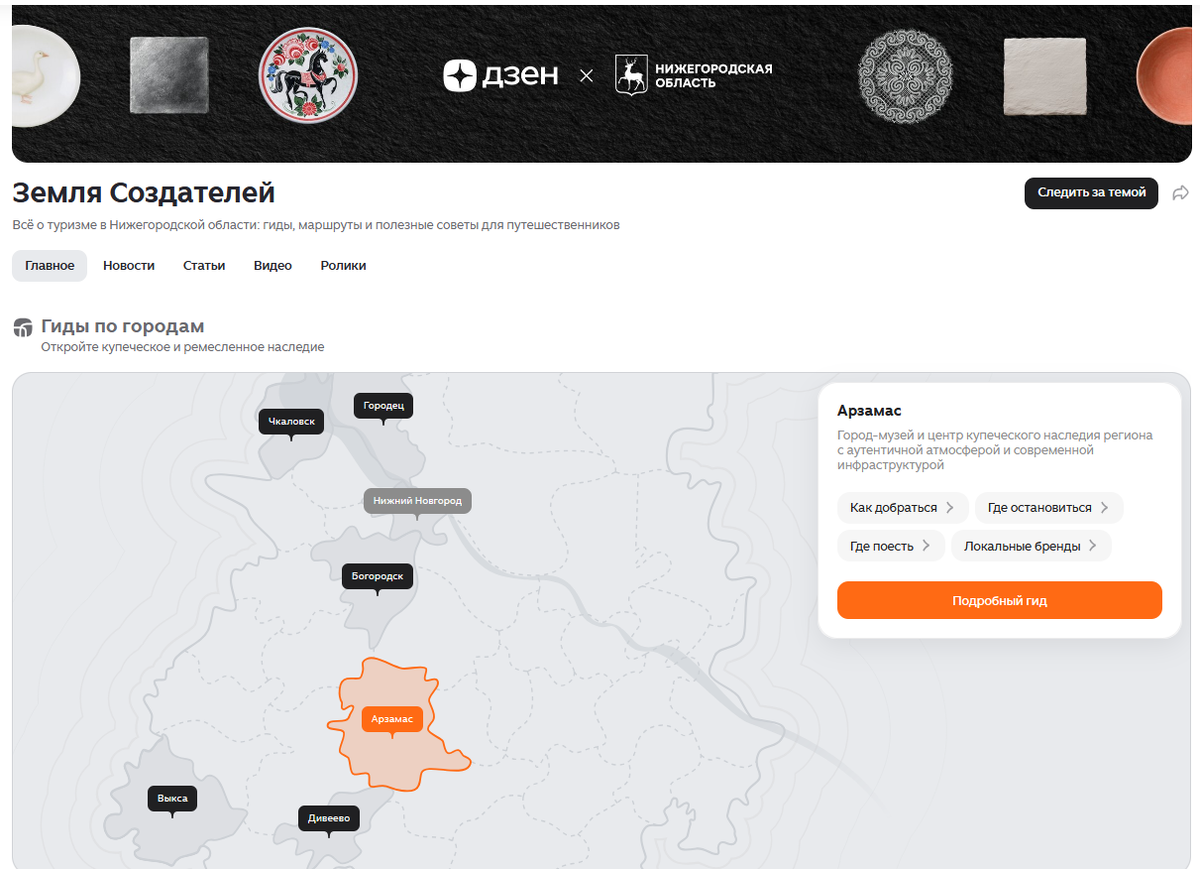Click subtitle Откройте купеческое и ремесленное наследие
Viewport: 1200px width, 869px height.
click(x=183, y=347)
